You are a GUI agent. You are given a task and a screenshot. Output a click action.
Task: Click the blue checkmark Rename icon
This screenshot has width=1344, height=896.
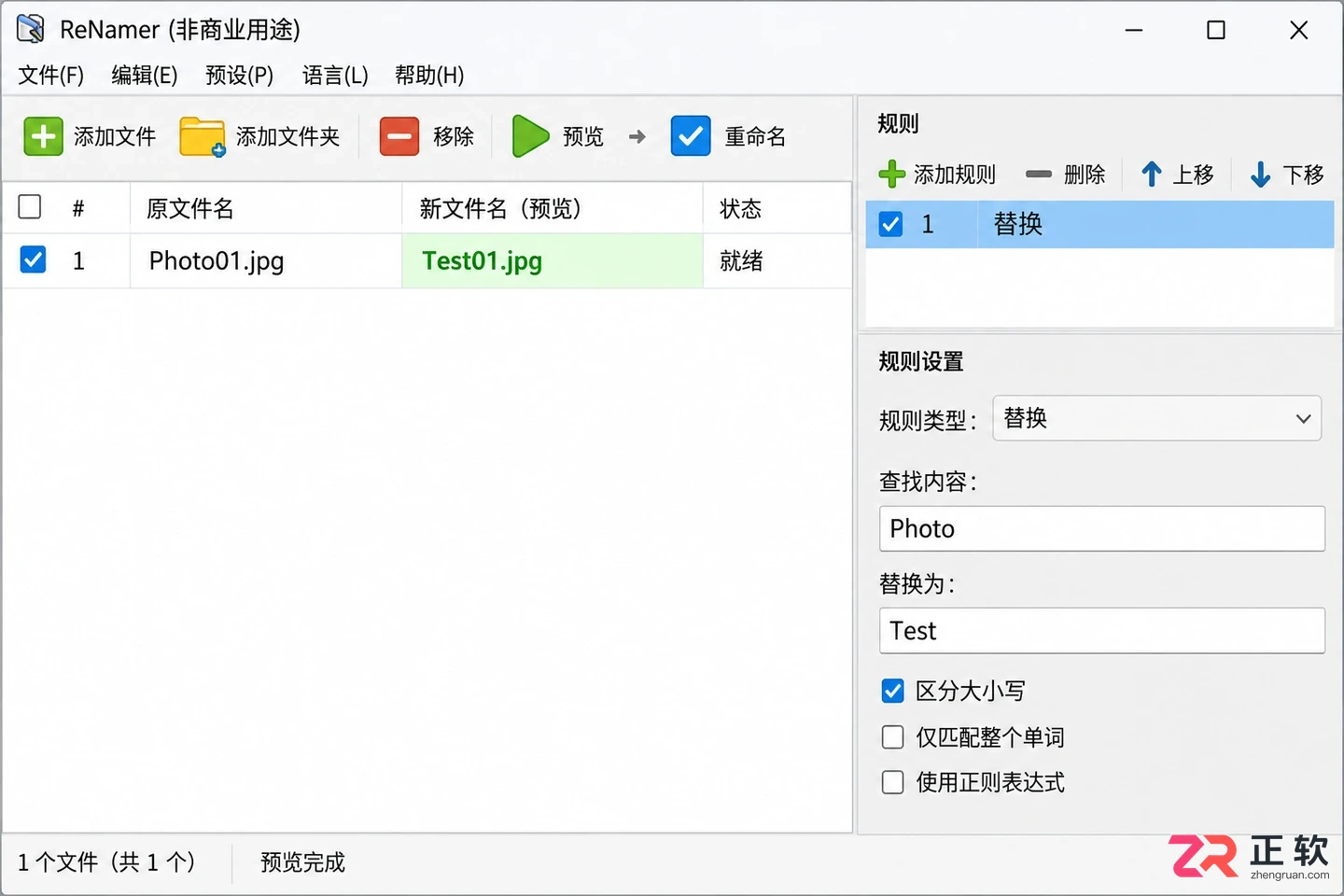(691, 136)
